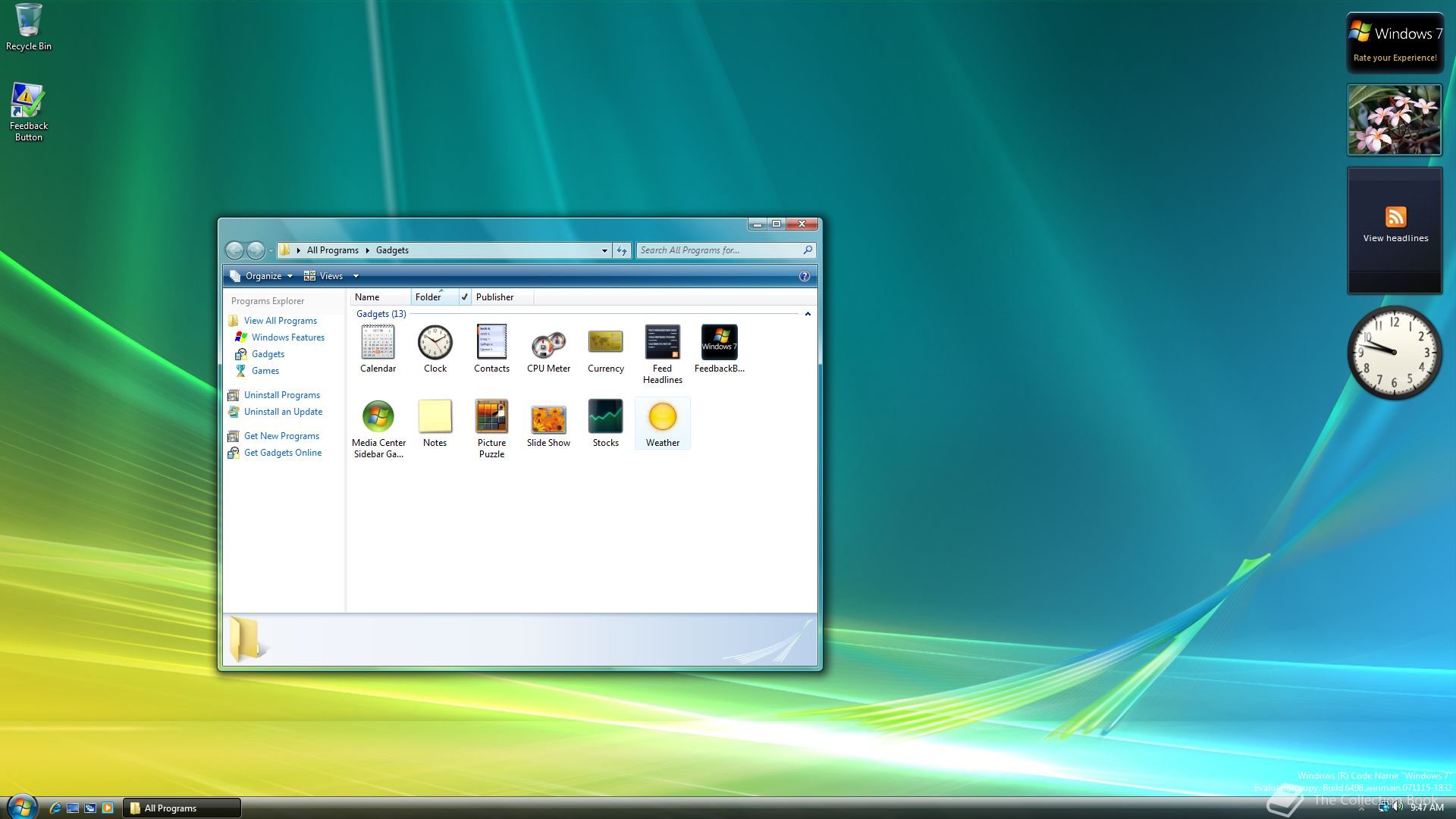Click the View headlines feed gadget
The height and width of the screenshot is (819, 1456).
click(1394, 231)
